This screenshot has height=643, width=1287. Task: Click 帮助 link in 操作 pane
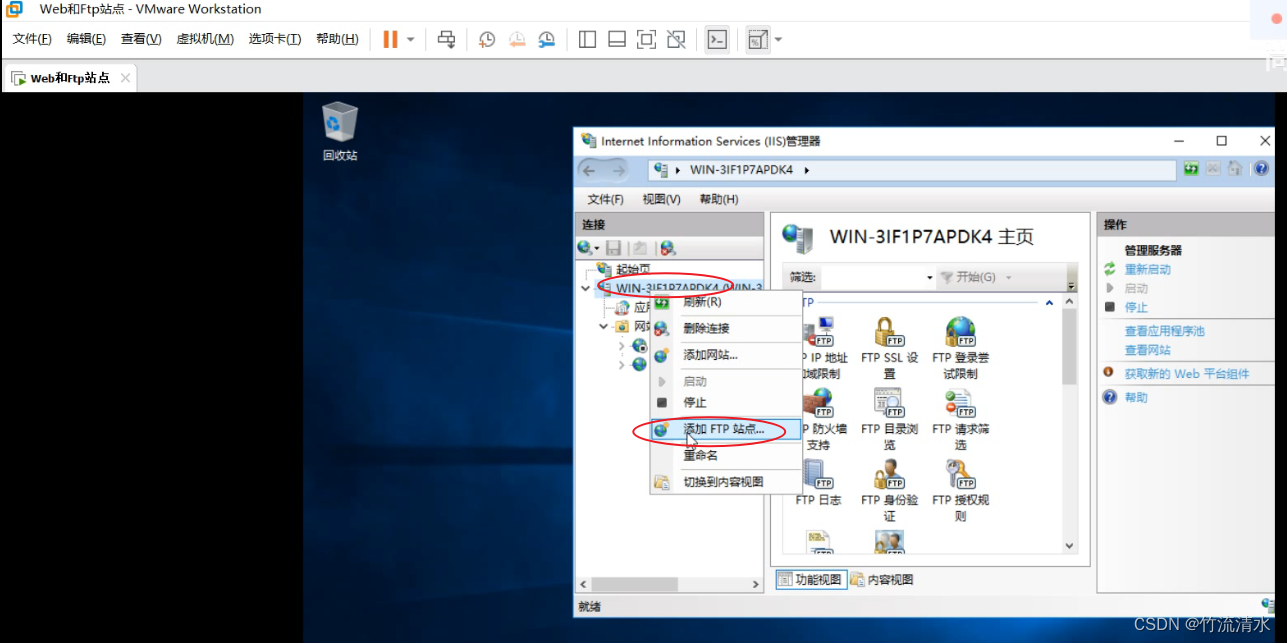(x=1136, y=397)
